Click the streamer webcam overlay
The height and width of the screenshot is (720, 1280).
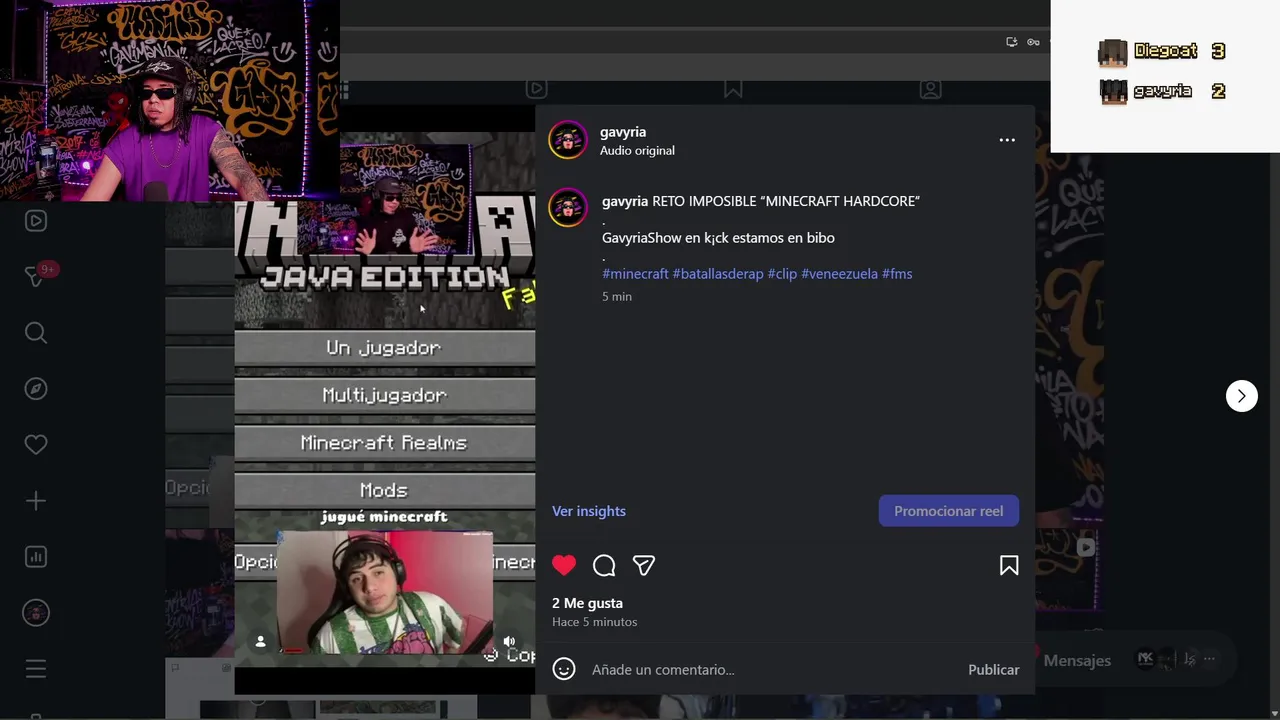(170, 100)
